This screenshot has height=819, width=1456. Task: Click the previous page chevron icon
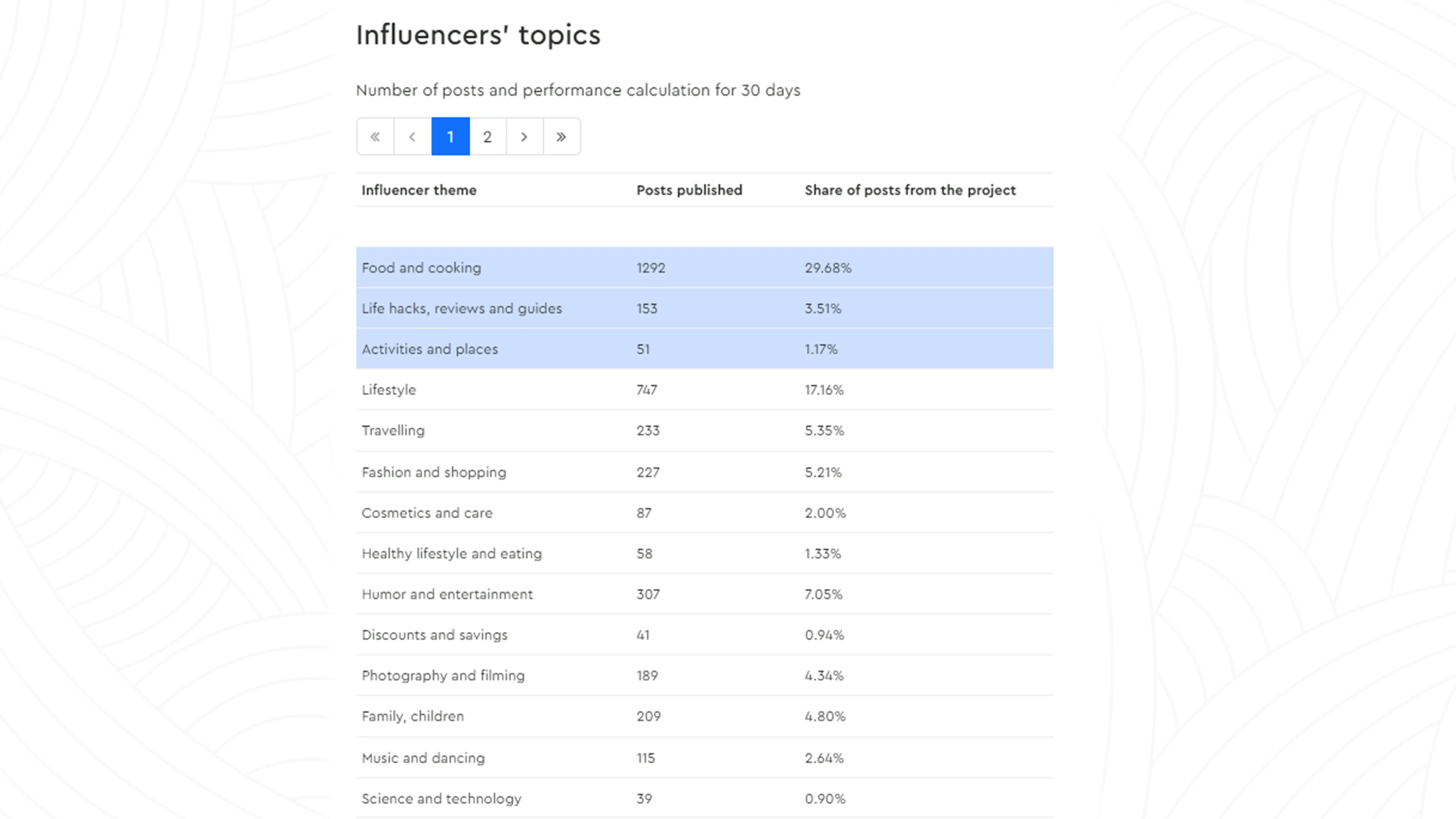pos(413,137)
